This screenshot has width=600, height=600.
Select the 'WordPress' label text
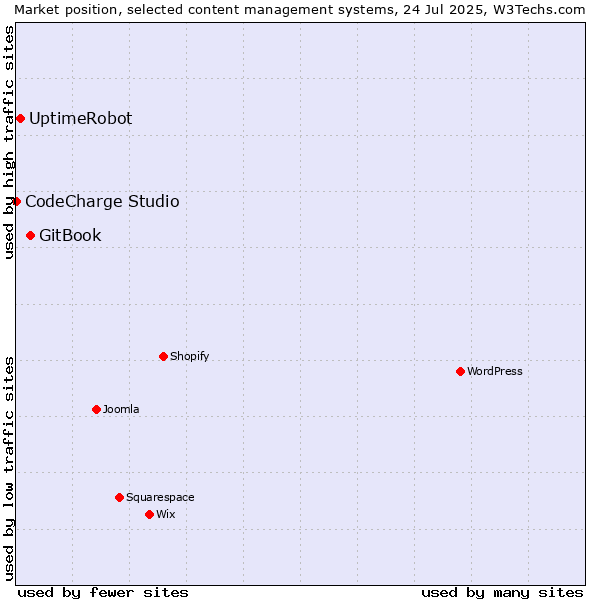pyautogui.click(x=495, y=371)
